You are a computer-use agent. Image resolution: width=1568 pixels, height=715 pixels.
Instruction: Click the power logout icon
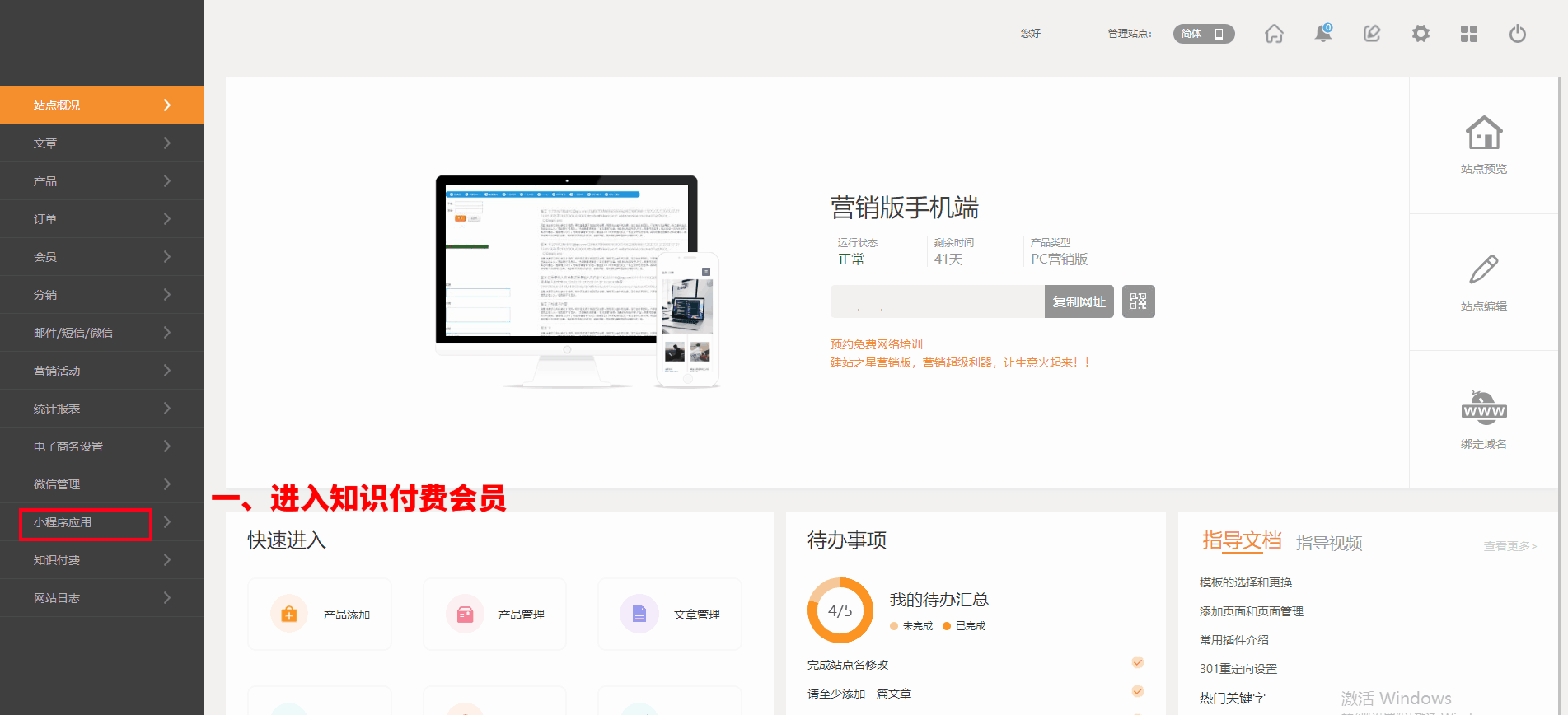1518,34
